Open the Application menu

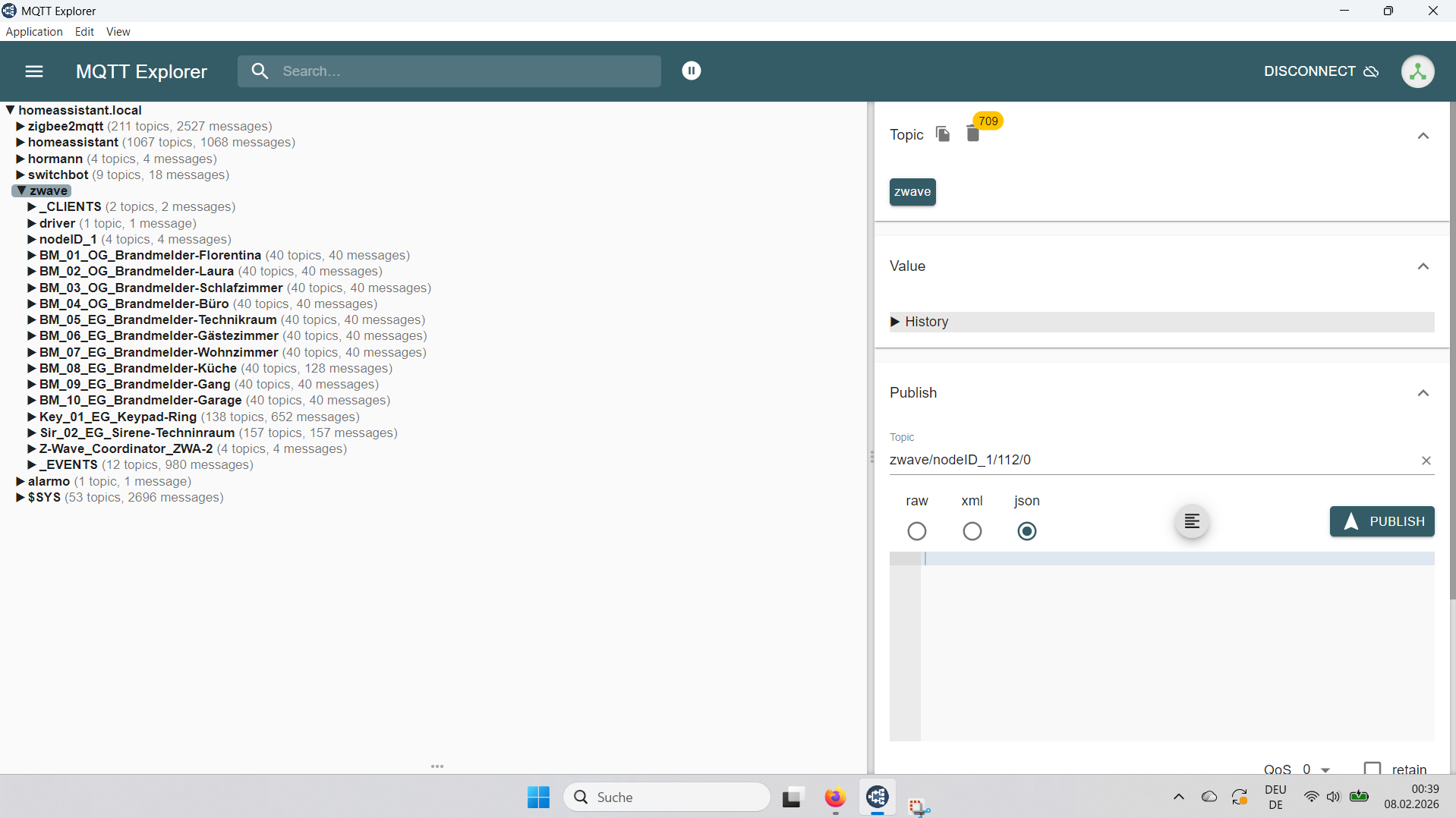click(x=34, y=32)
